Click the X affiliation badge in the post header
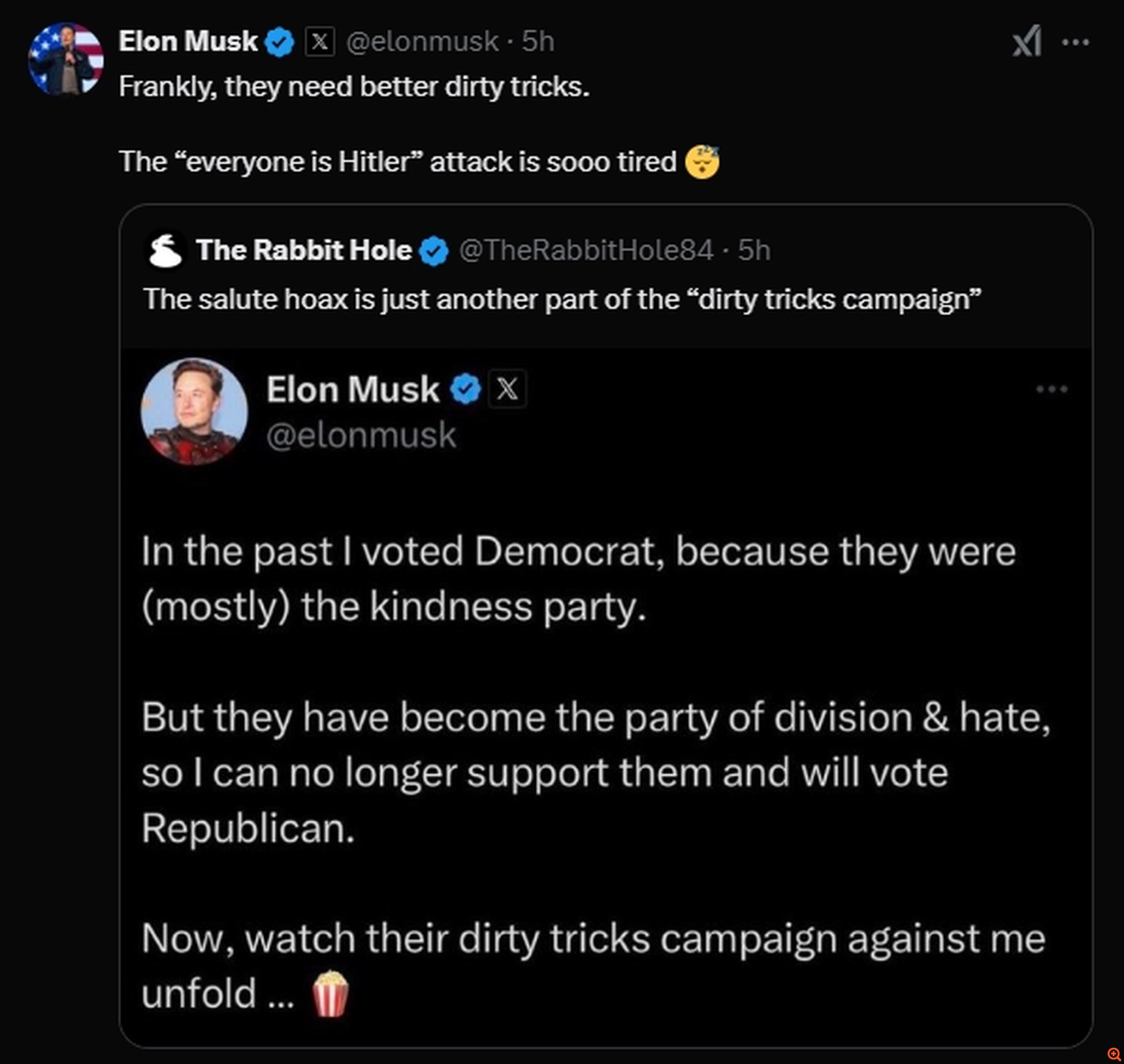Viewport: 1124px width, 1064px height. click(320, 42)
